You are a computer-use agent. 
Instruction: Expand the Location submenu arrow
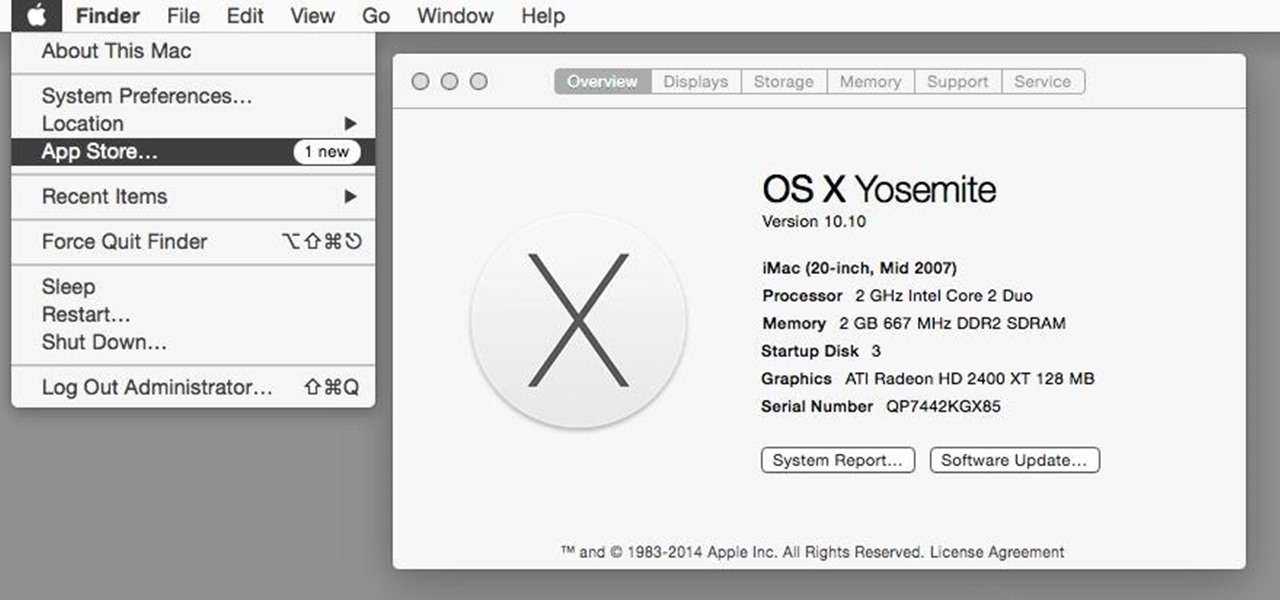(350, 124)
